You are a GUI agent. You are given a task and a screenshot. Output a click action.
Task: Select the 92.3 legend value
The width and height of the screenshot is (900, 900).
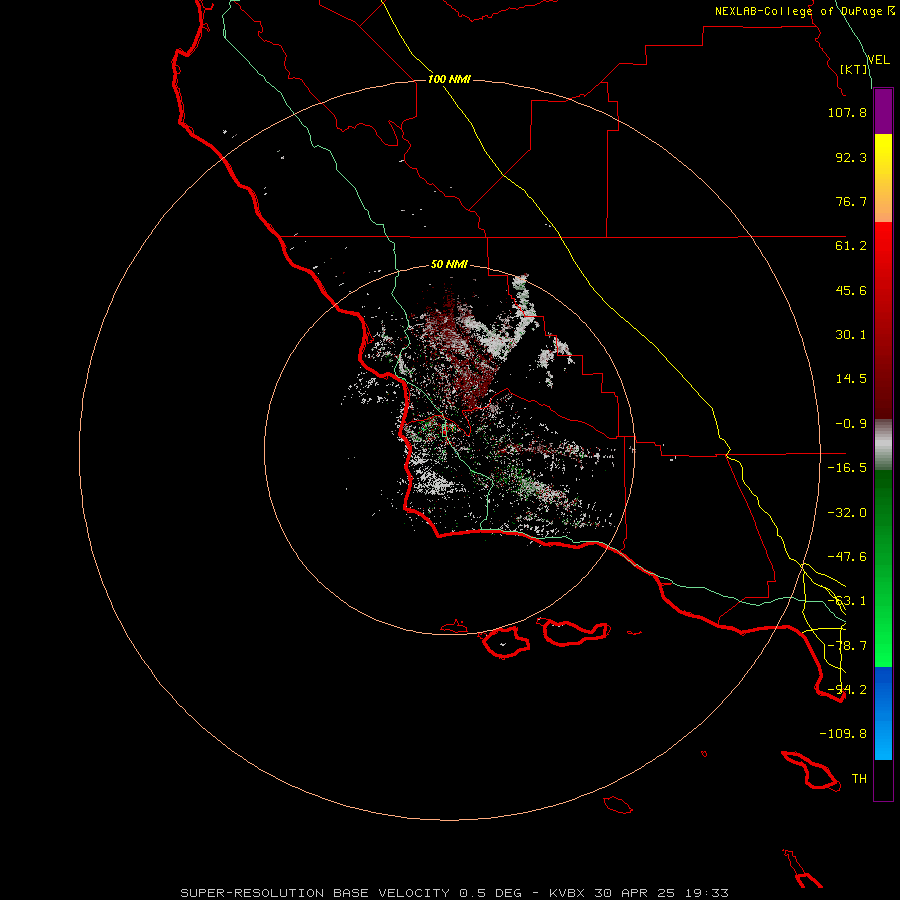click(x=851, y=157)
